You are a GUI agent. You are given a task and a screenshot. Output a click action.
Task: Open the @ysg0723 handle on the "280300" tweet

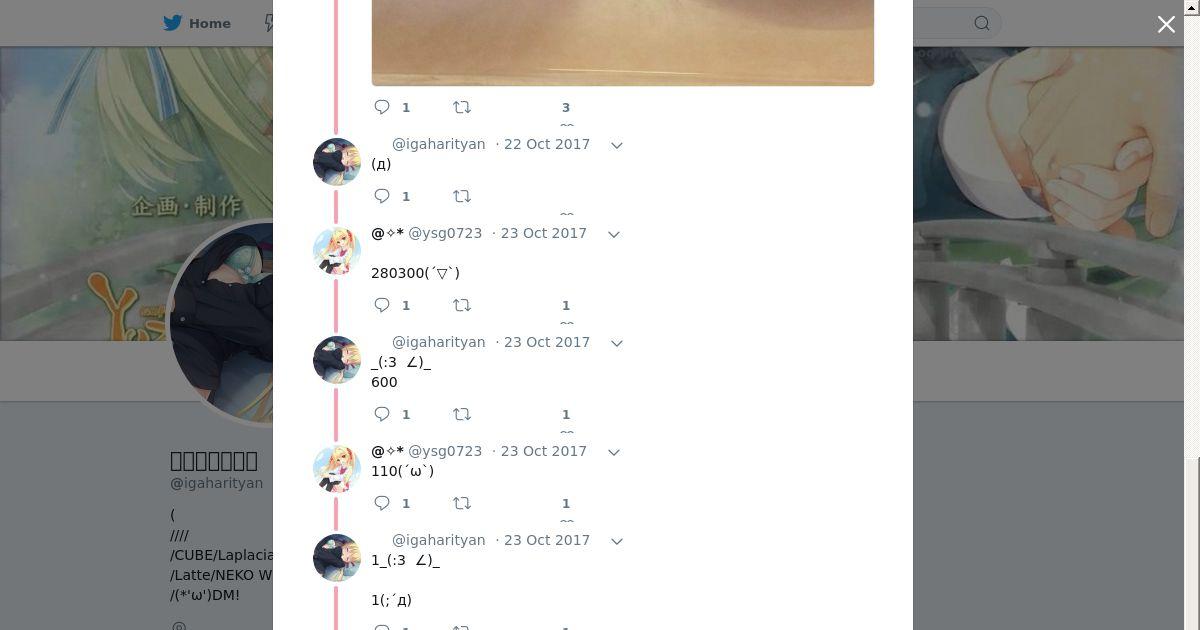pyautogui.click(x=445, y=233)
